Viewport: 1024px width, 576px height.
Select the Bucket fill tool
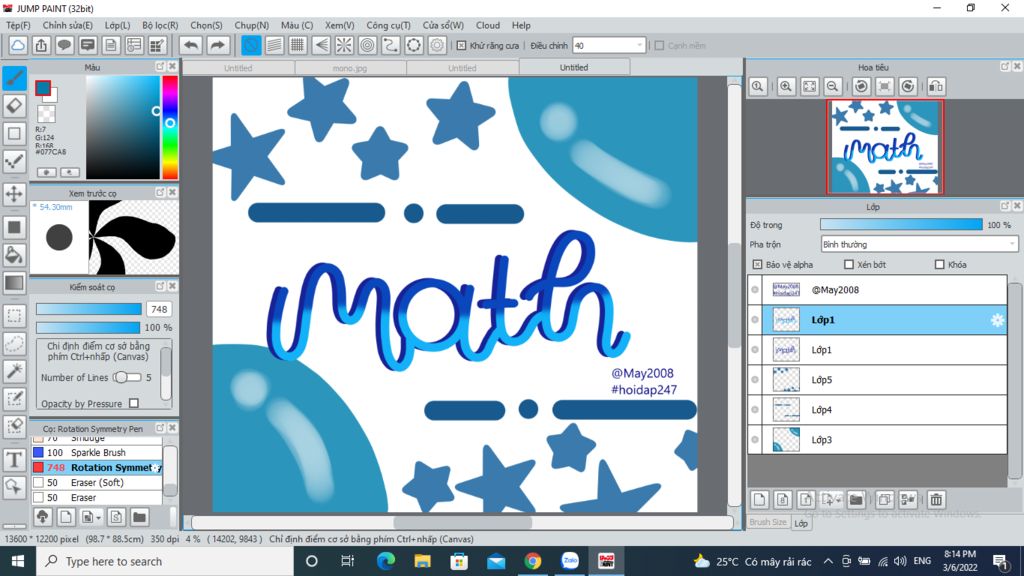point(14,255)
